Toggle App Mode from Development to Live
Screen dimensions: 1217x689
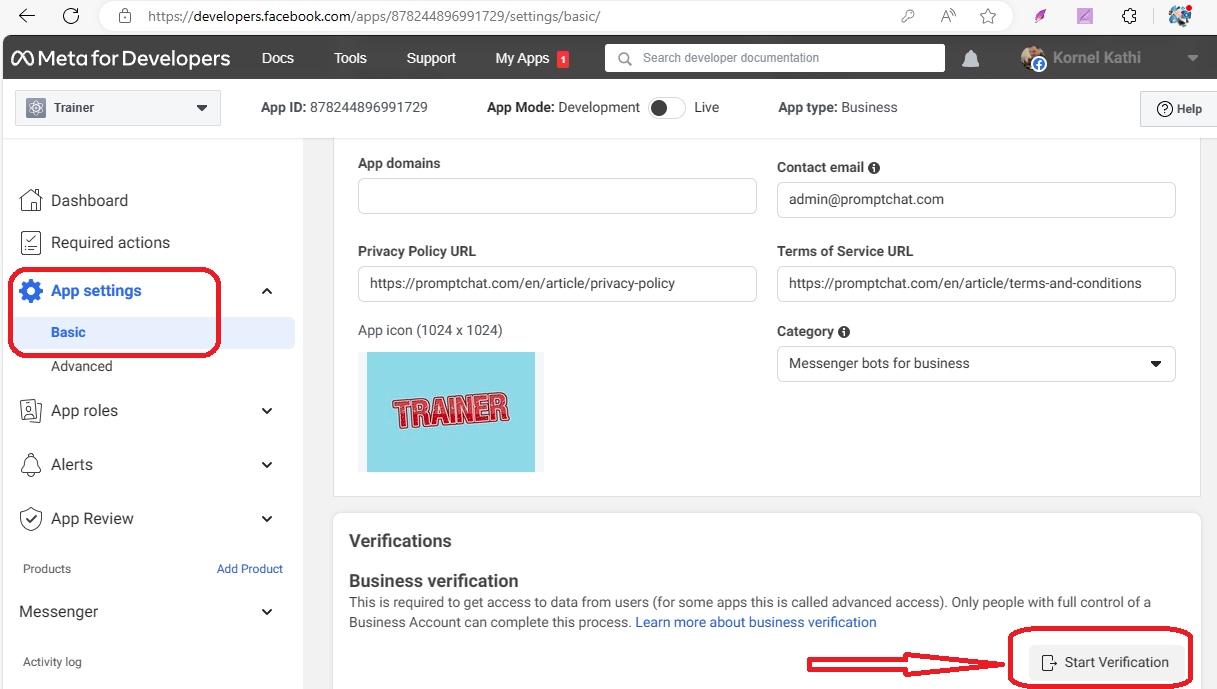click(667, 108)
